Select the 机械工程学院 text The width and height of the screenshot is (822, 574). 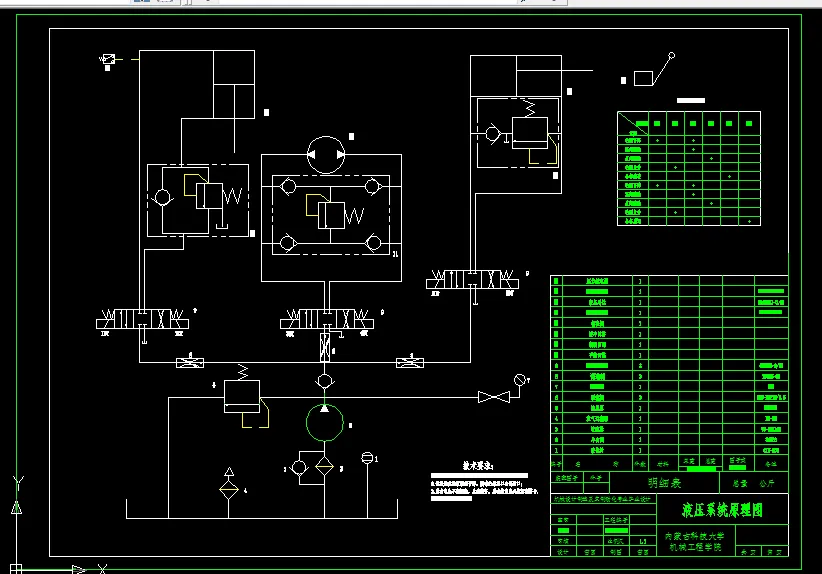695,547
